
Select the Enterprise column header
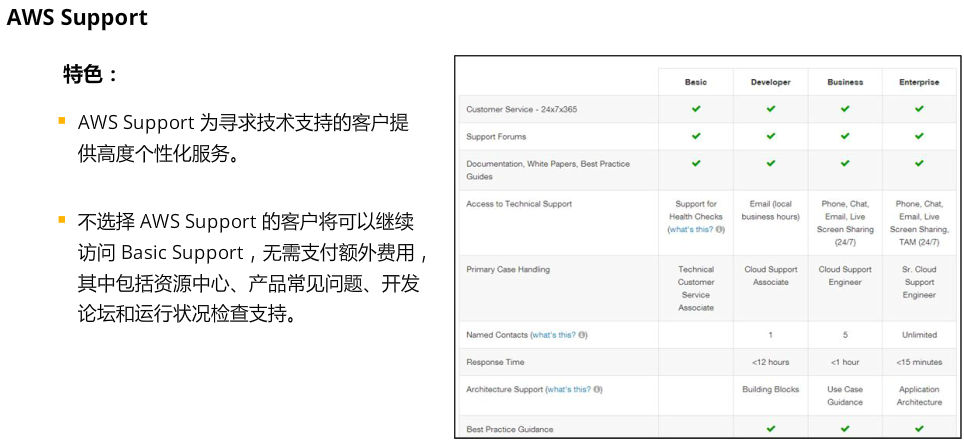[x=919, y=82]
